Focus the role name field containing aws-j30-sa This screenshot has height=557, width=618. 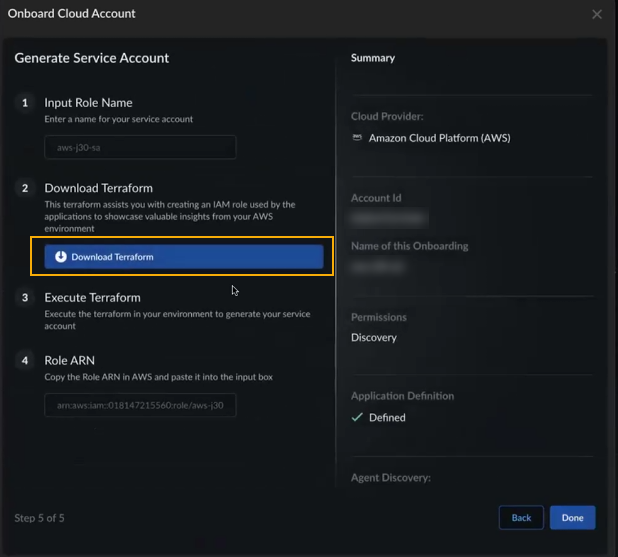140,148
